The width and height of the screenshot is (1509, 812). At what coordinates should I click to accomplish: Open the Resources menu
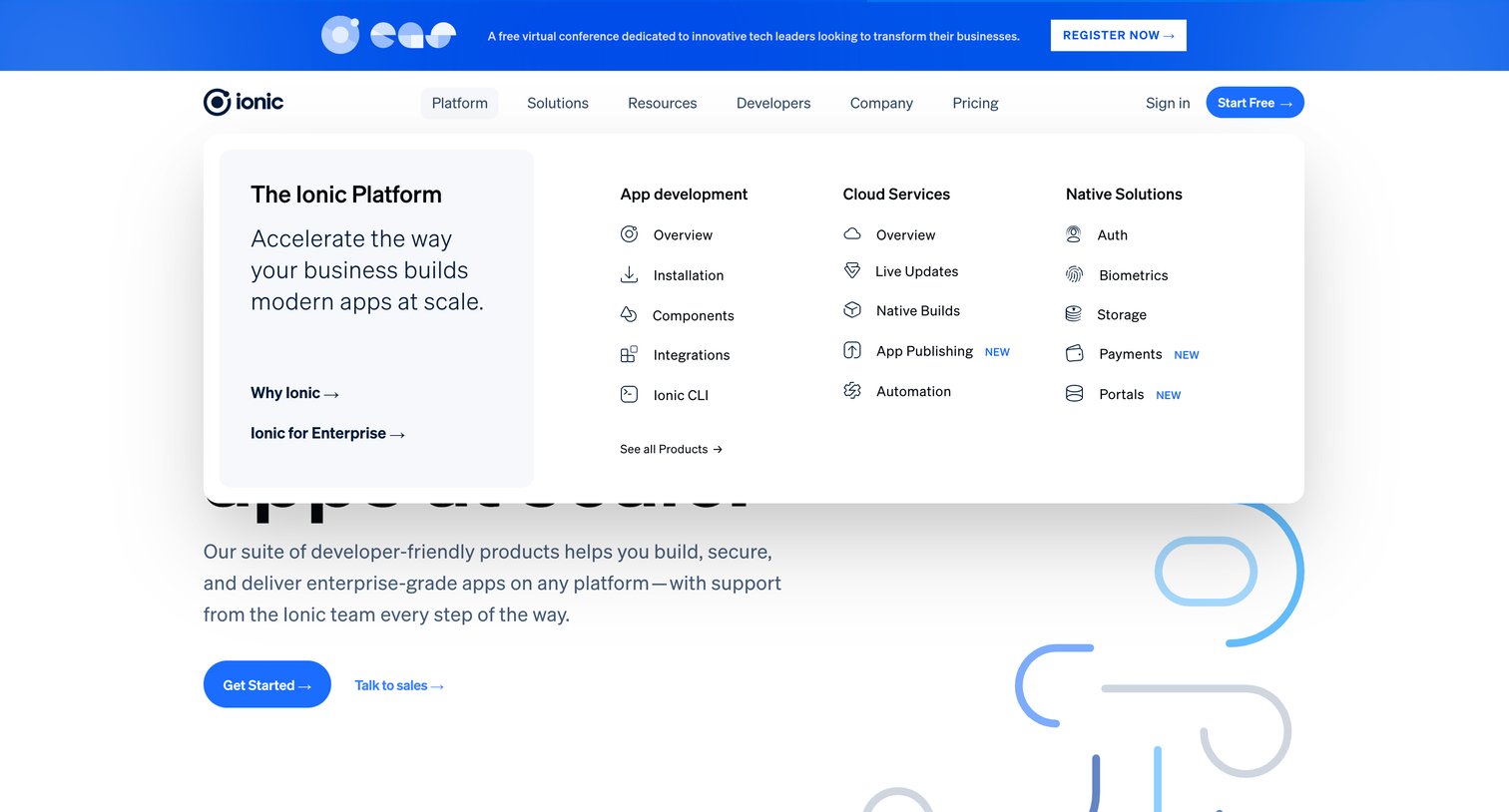(x=663, y=103)
